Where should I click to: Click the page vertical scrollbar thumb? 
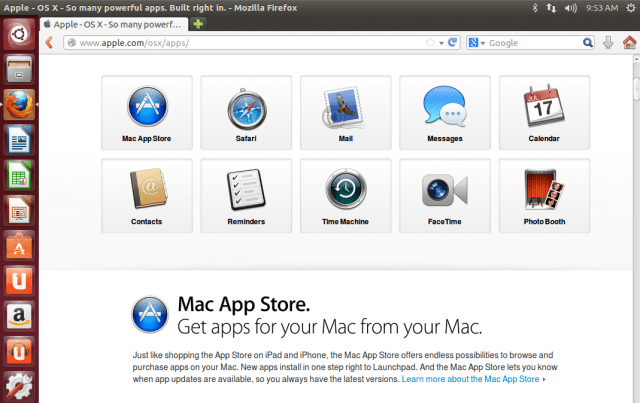[x=636, y=88]
